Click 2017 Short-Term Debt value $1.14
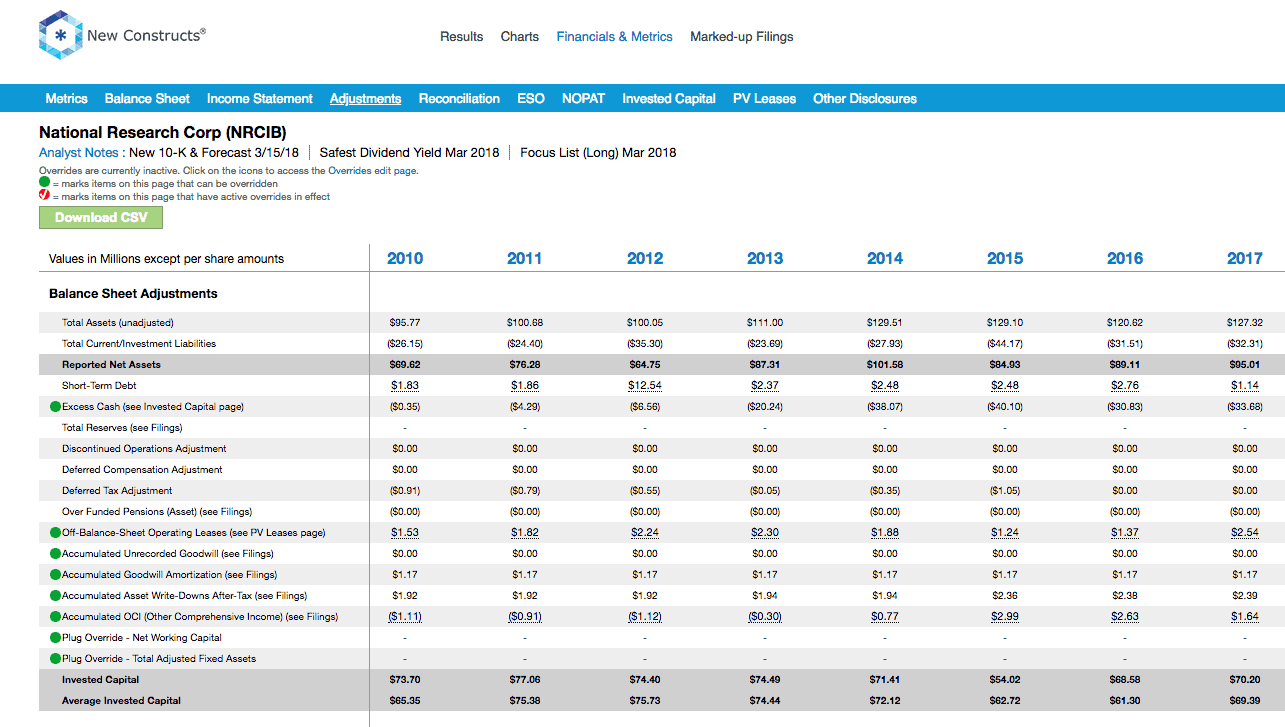 point(1245,386)
